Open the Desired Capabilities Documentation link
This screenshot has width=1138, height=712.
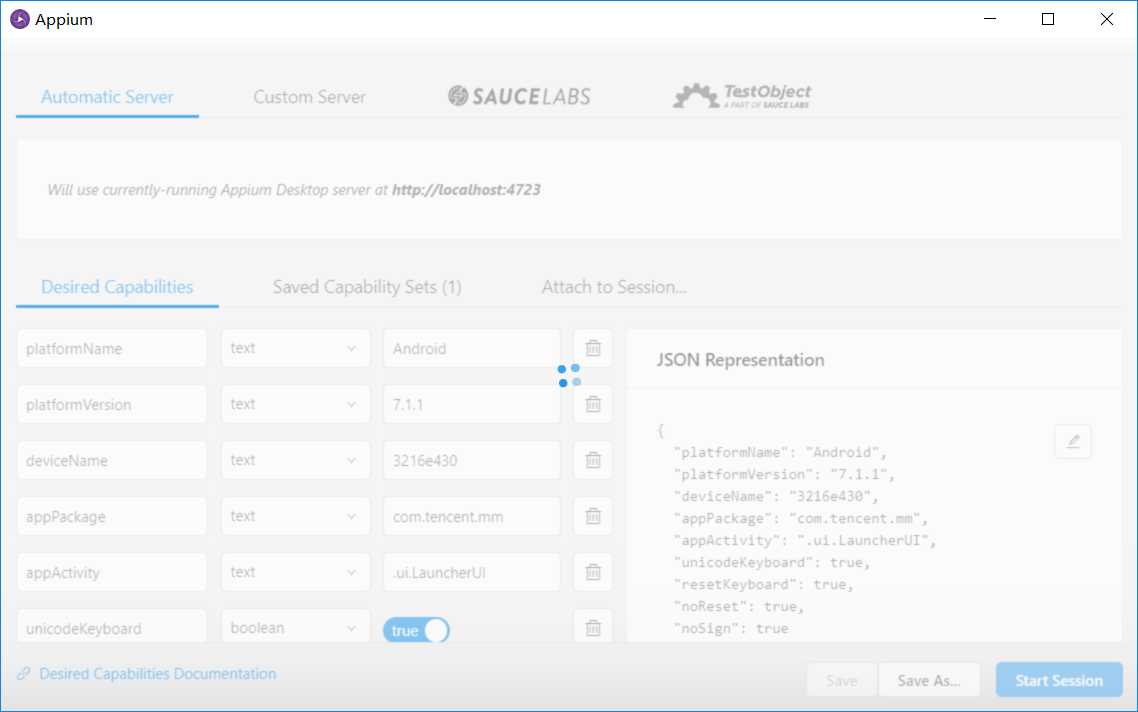157,674
